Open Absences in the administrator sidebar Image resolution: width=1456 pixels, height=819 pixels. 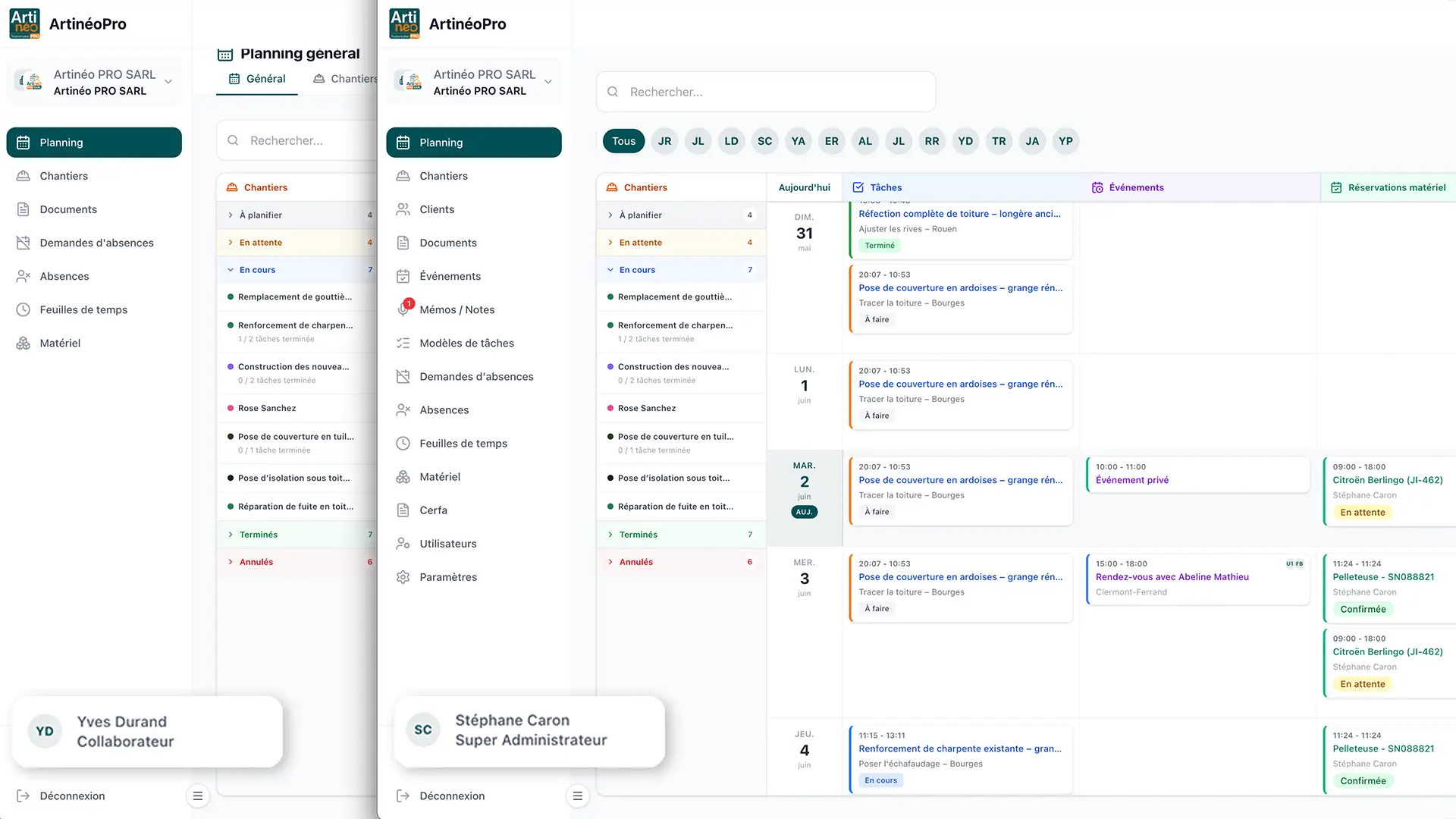(474, 409)
